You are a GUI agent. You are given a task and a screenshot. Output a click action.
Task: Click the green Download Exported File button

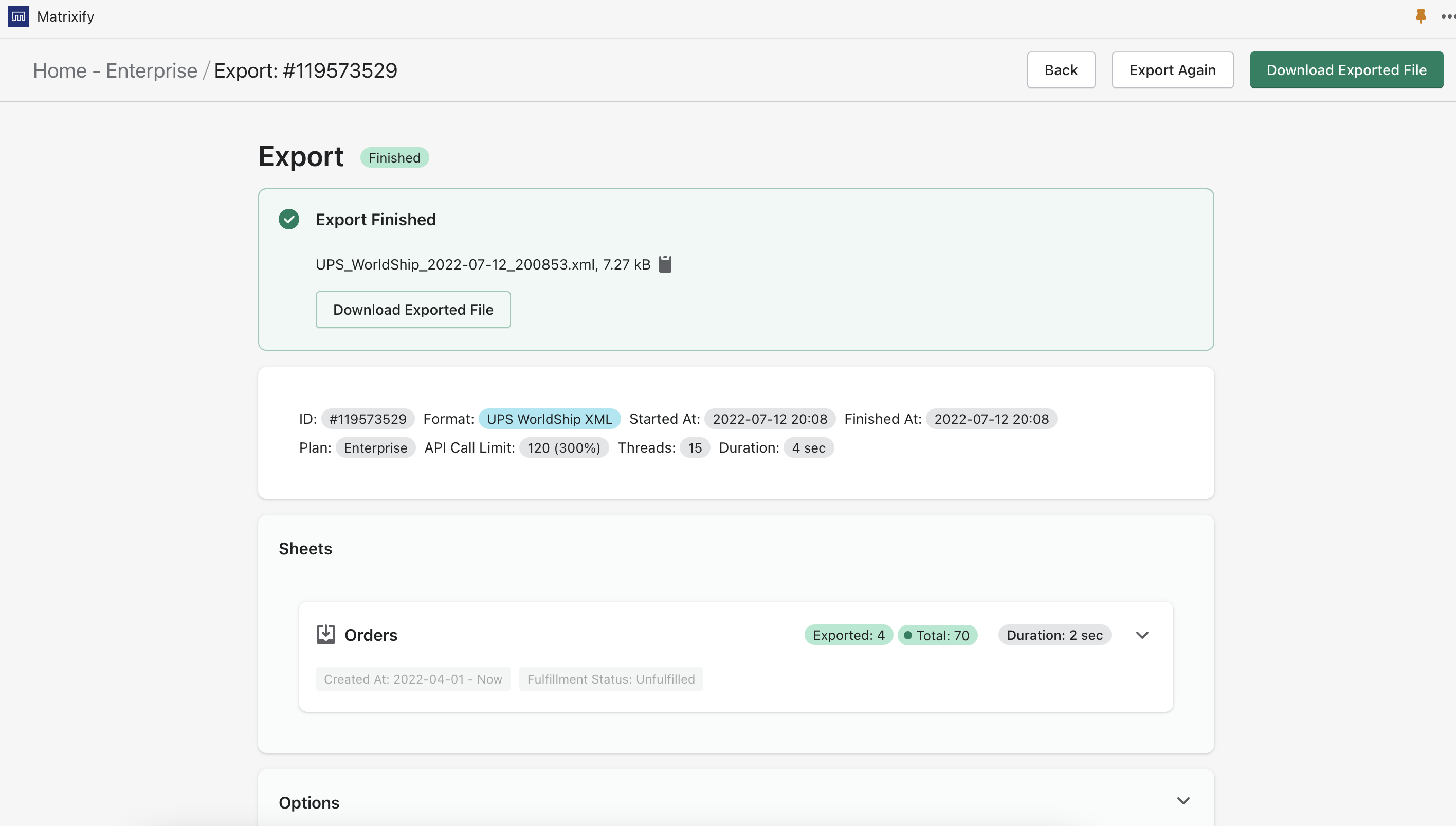[x=1346, y=69]
